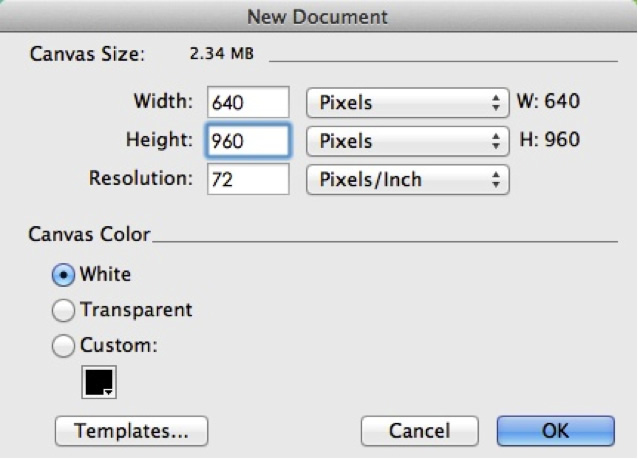Open the Templates... button
Screen dimensions: 638x459
click(x=131, y=431)
